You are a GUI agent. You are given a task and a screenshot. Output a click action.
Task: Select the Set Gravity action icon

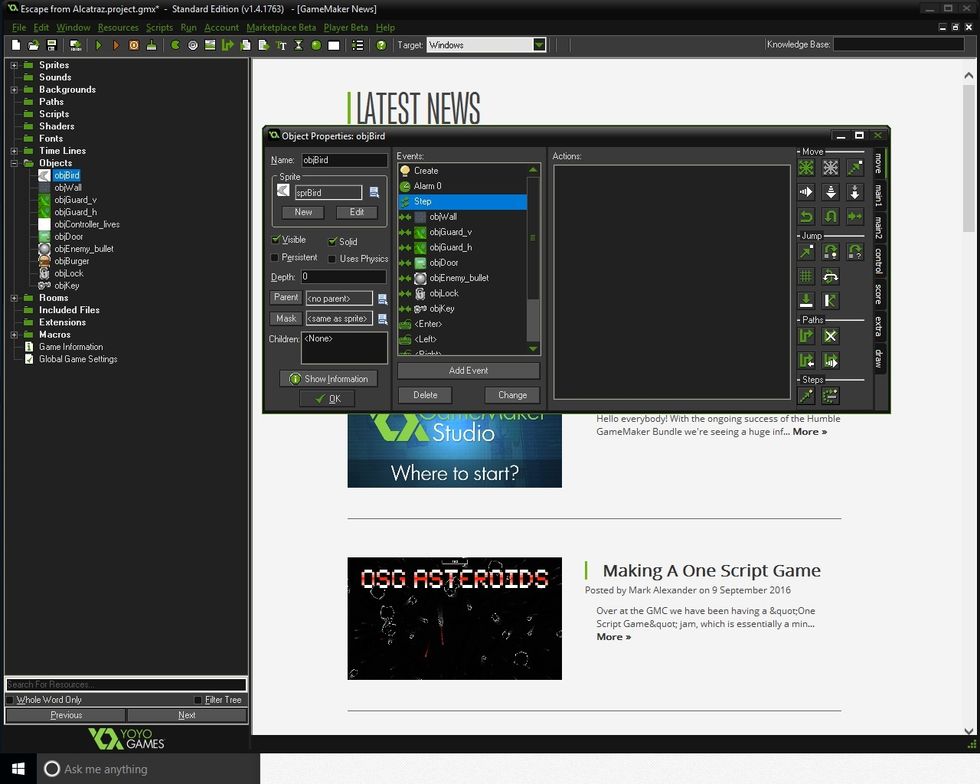[855, 192]
